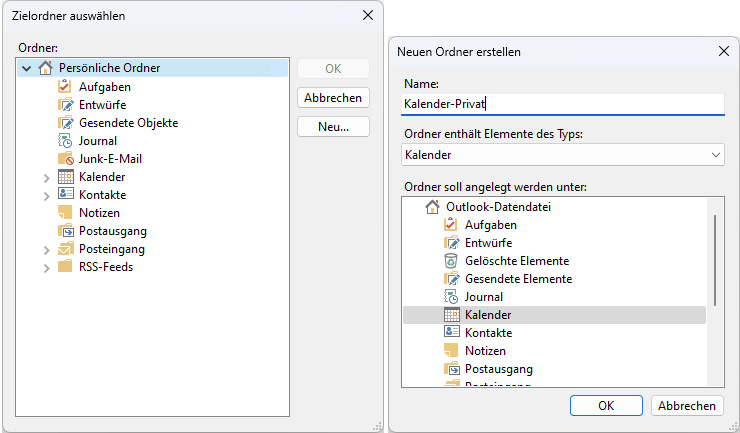Click the Junk-E-Mail folder icon
The width and height of the screenshot is (740, 433).
coord(65,159)
